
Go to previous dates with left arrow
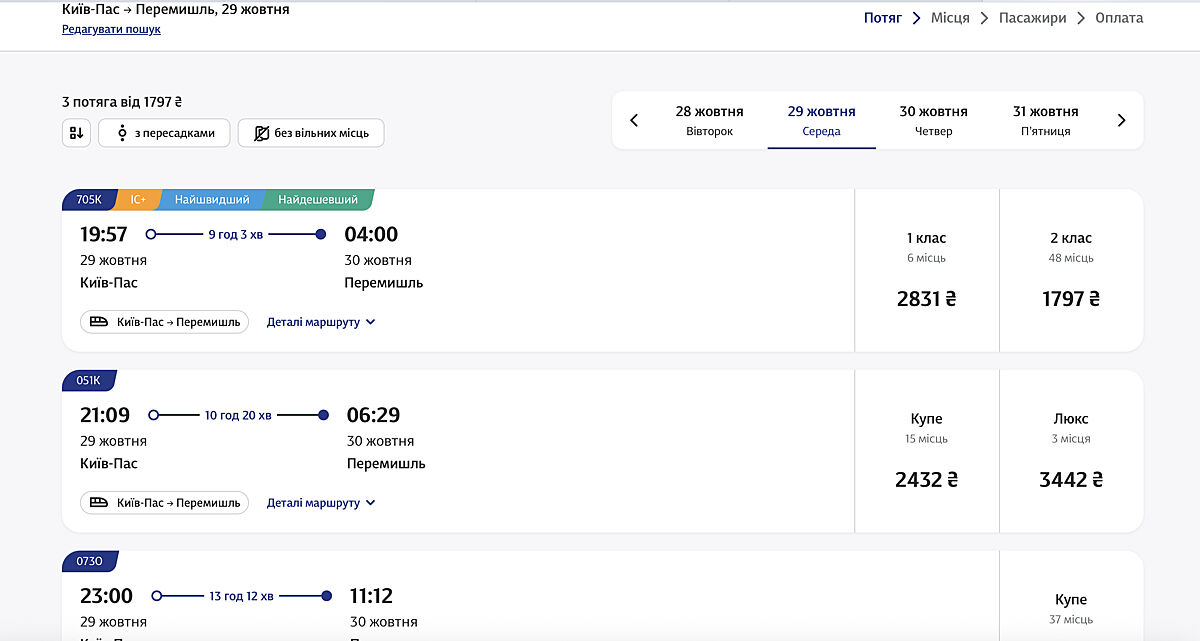(x=634, y=121)
